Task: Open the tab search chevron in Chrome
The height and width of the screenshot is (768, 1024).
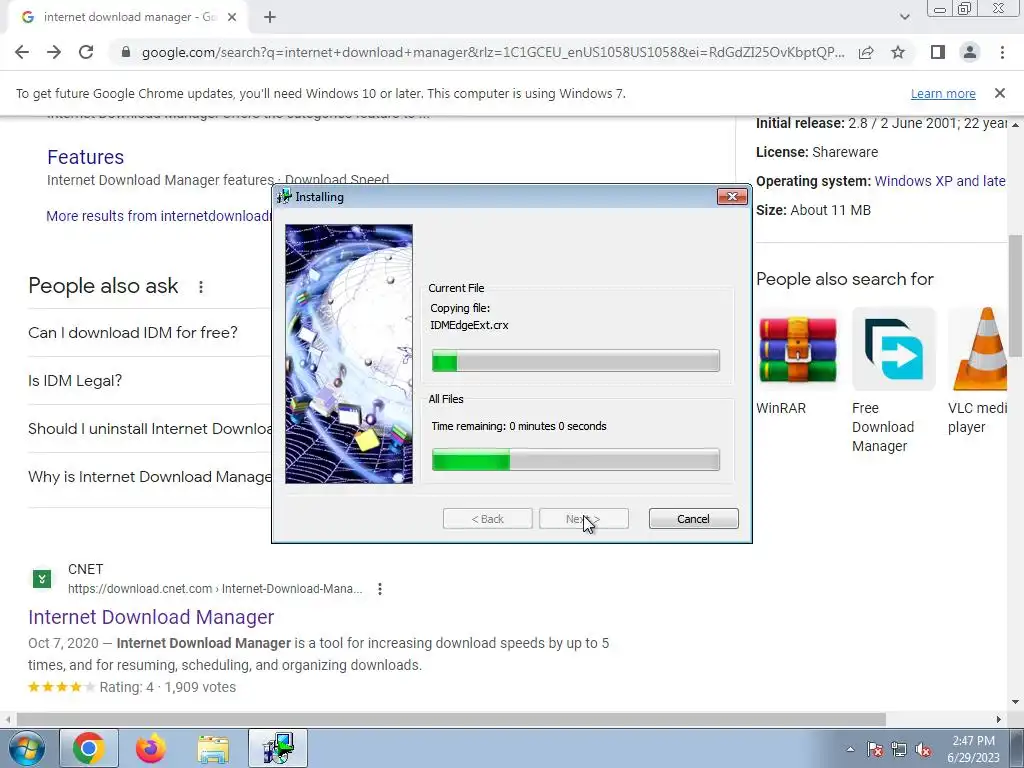Action: point(904,17)
